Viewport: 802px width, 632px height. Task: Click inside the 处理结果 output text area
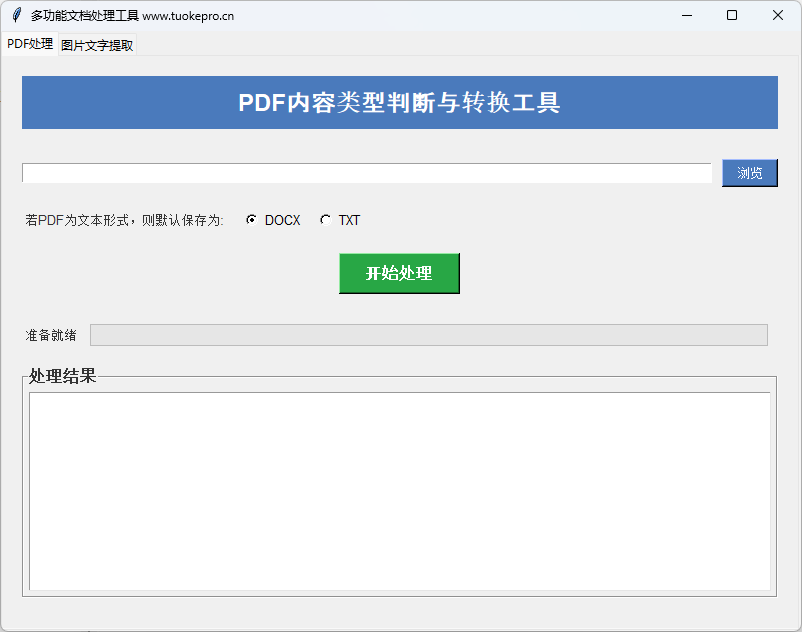point(400,491)
